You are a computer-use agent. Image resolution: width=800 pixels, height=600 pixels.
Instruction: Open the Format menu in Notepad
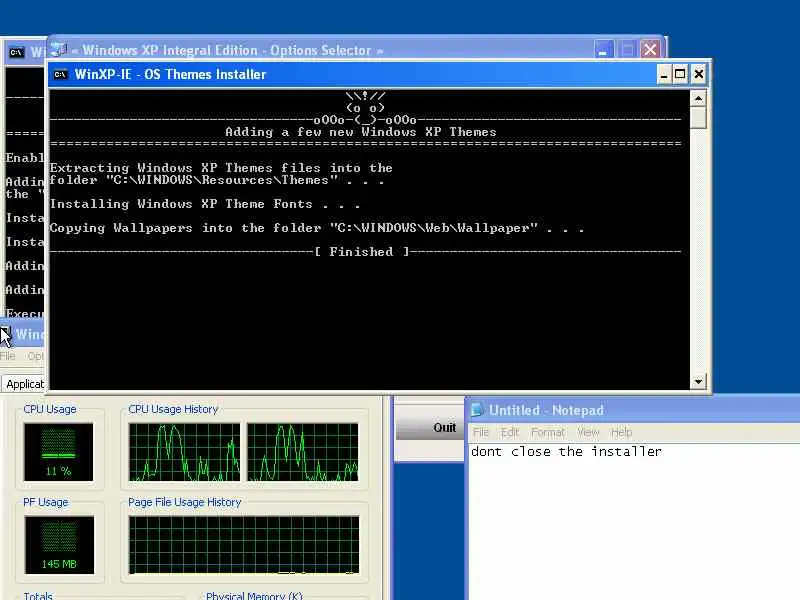[x=548, y=432]
